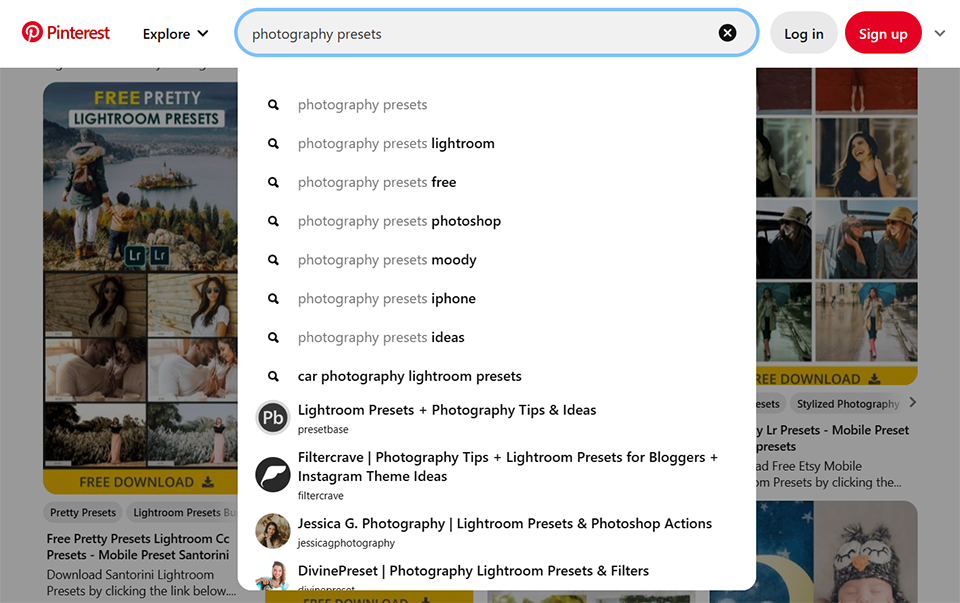Click magnifier icon beside first 'photography presets' suggestion
Viewport: 960px width, 603px height.
coord(273,105)
